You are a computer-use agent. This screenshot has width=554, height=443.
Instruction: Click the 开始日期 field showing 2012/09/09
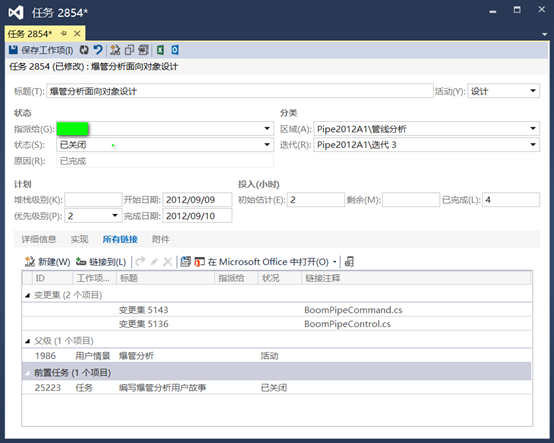click(x=197, y=200)
